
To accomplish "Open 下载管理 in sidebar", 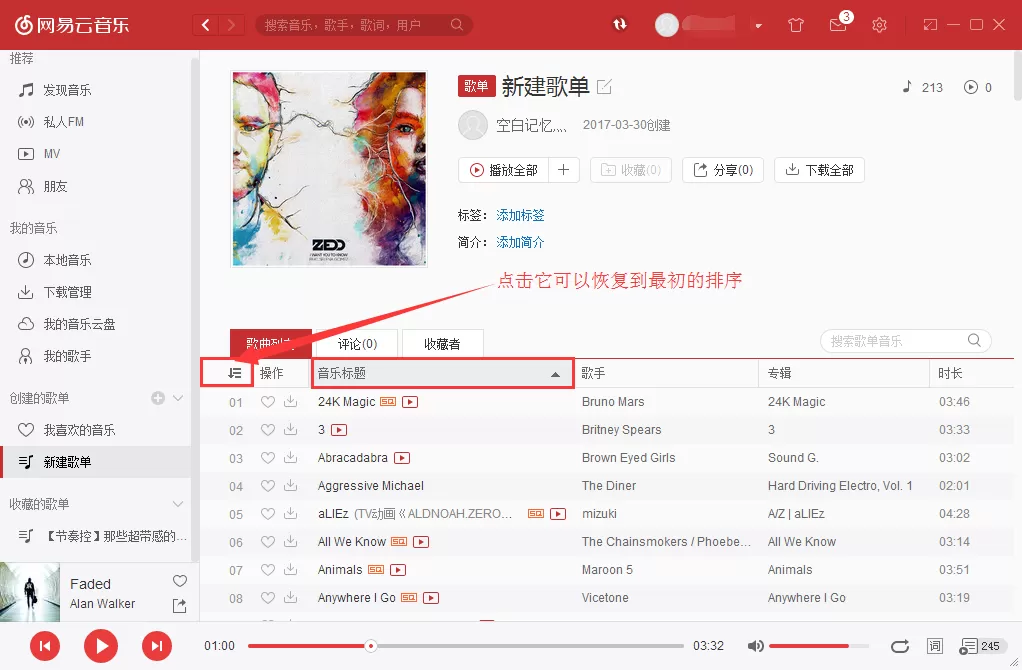I will (67, 292).
